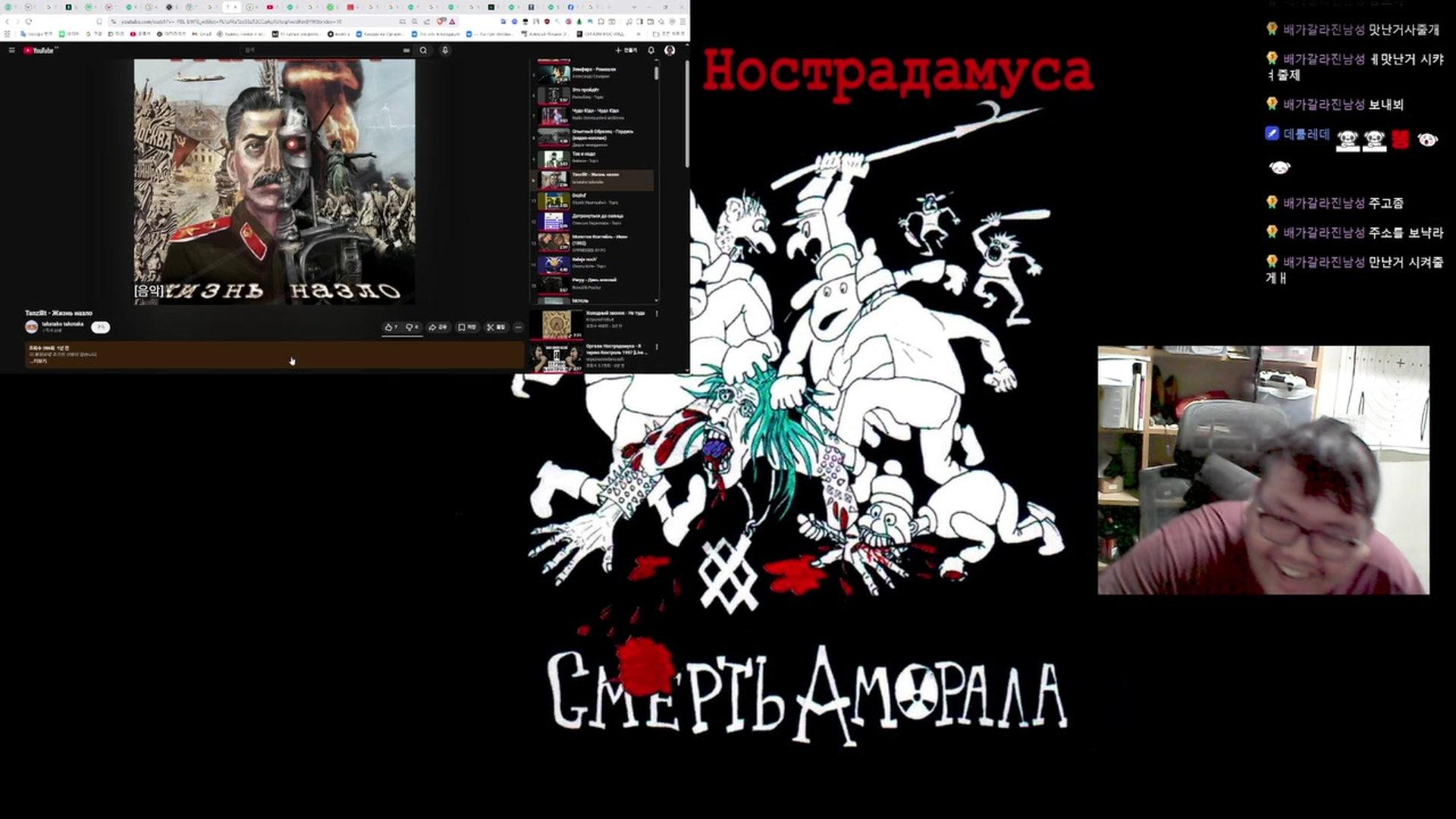Click the Clip scissors button
This screenshot has height=819, width=1456.
coord(495,327)
